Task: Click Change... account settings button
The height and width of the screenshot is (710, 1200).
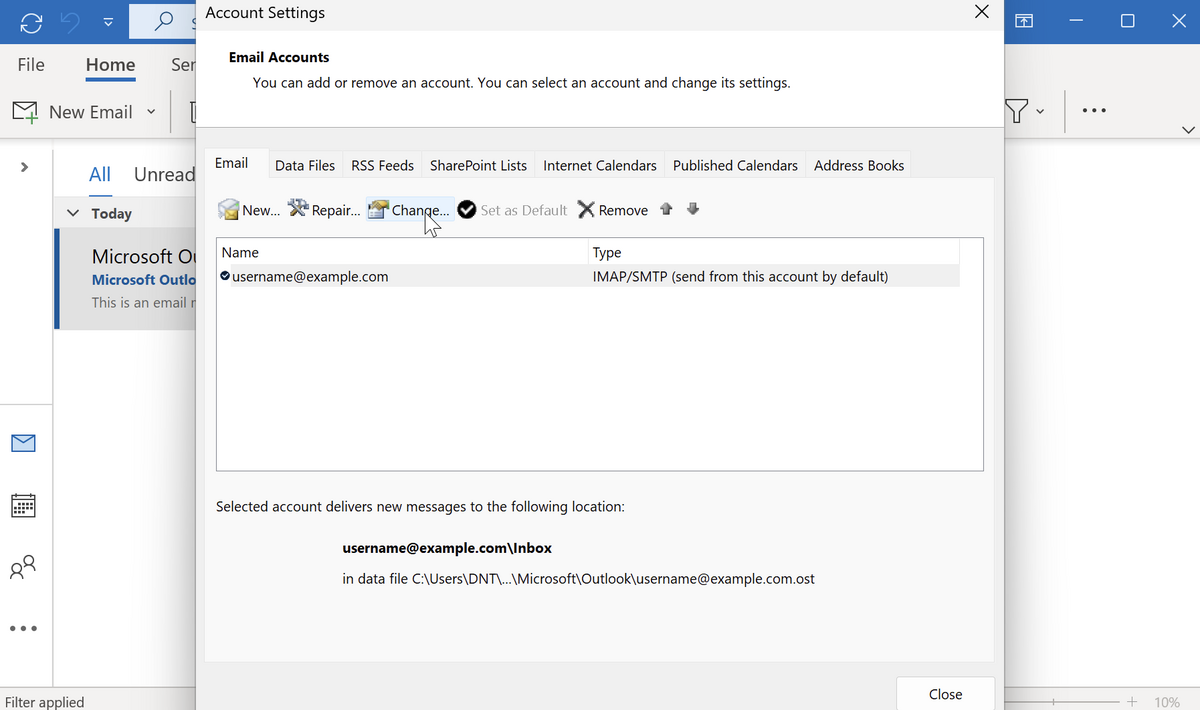Action: point(409,210)
